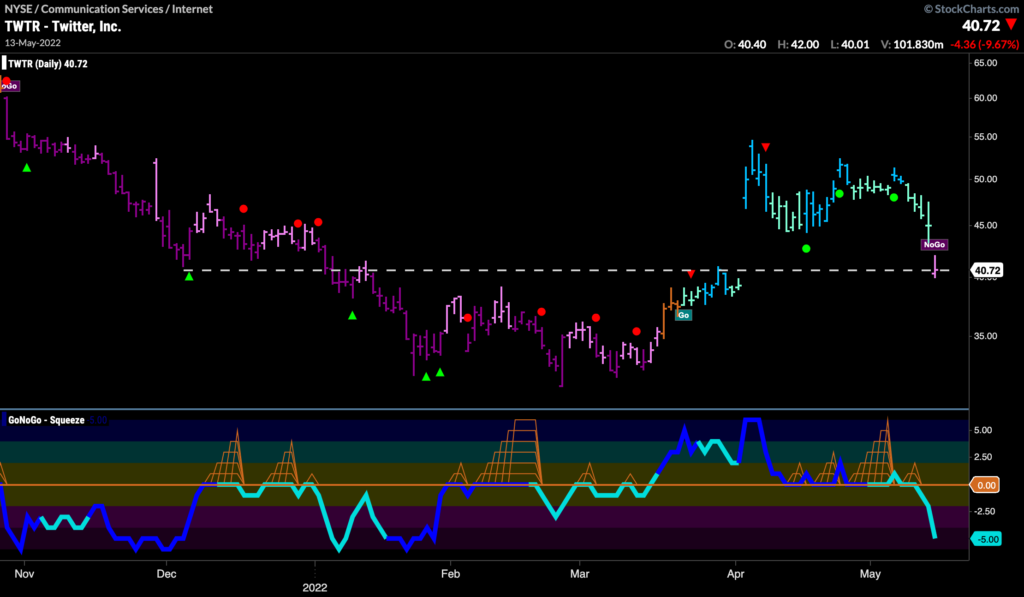1024x597 pixels.
Task: Click the O: 40.40 open value
Action: [x=745, y=44]
